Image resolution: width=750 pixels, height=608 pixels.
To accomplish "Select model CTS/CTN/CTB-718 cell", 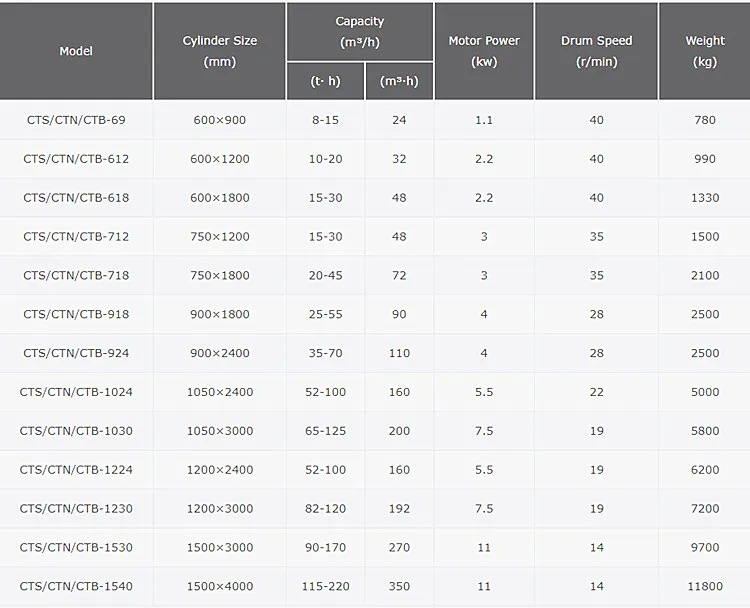I will pyautogui.click(x=76, y=275).
